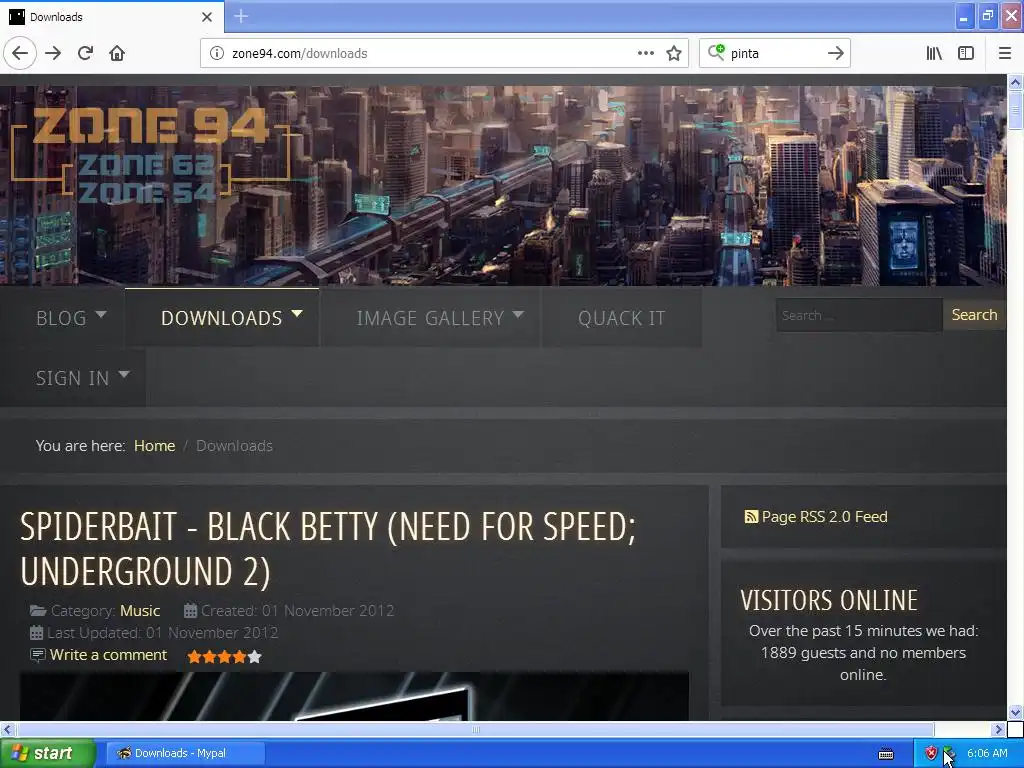Click the vertical scrollbar up arrow

(1015, 82)
